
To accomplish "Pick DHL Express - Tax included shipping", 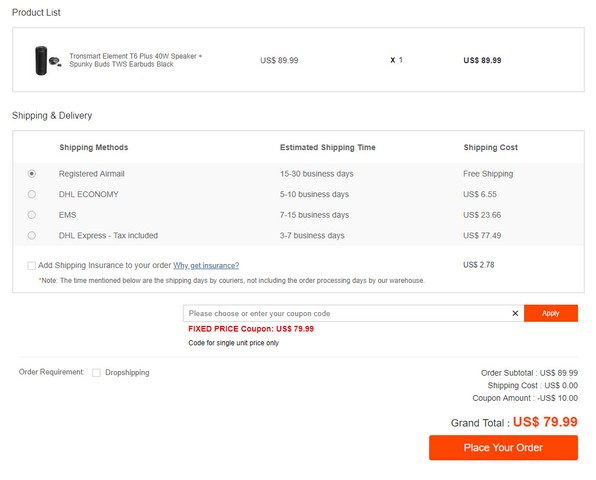I will (32, 235).
